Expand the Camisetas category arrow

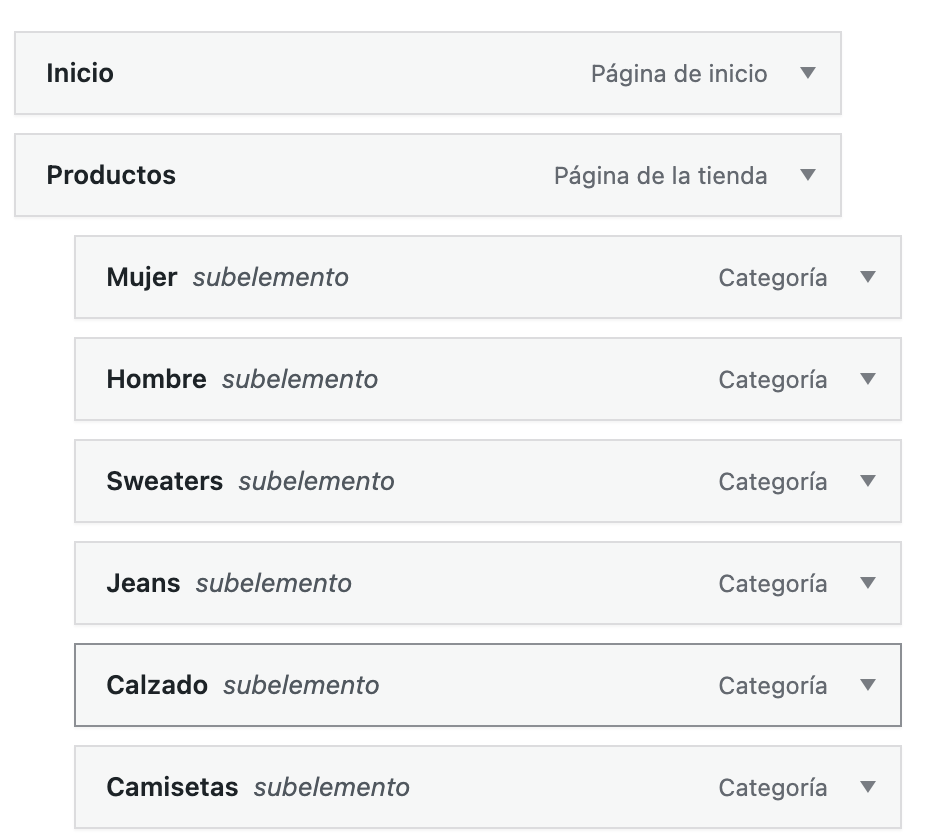coord(868,787)
